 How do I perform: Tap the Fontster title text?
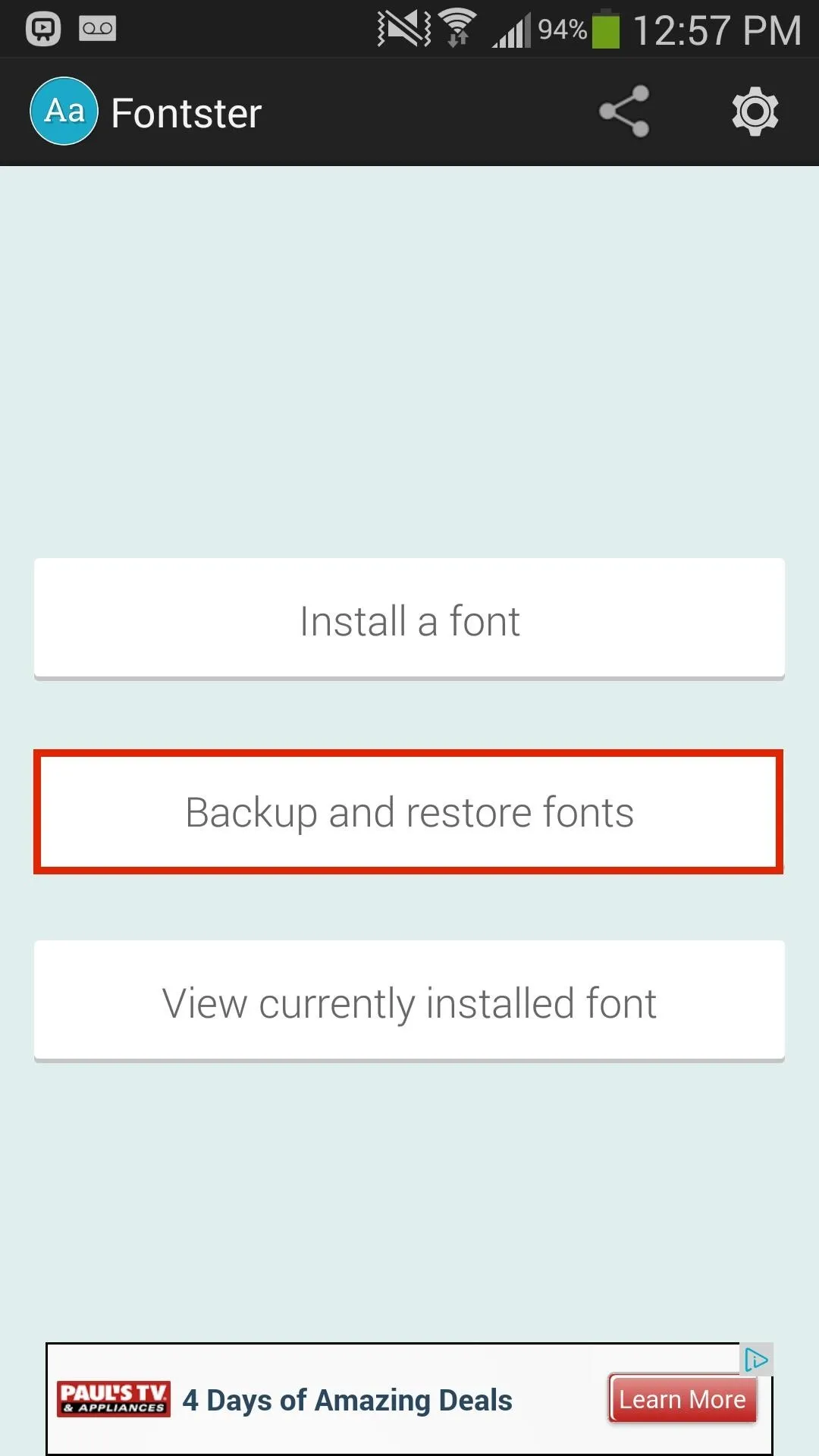pyautogui.click(x=187, y=113)
